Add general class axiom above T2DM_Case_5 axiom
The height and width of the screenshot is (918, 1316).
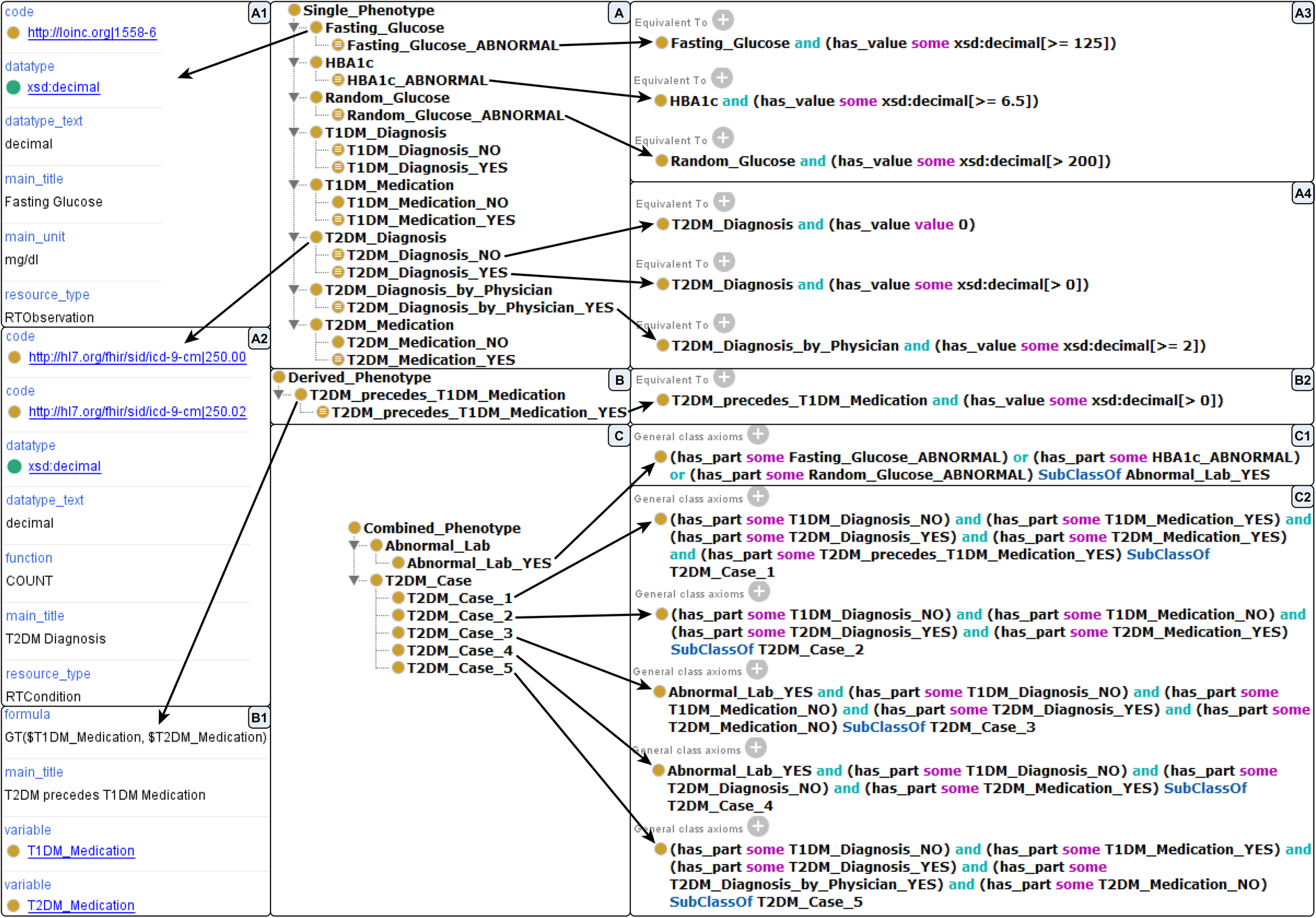point(758,827)
